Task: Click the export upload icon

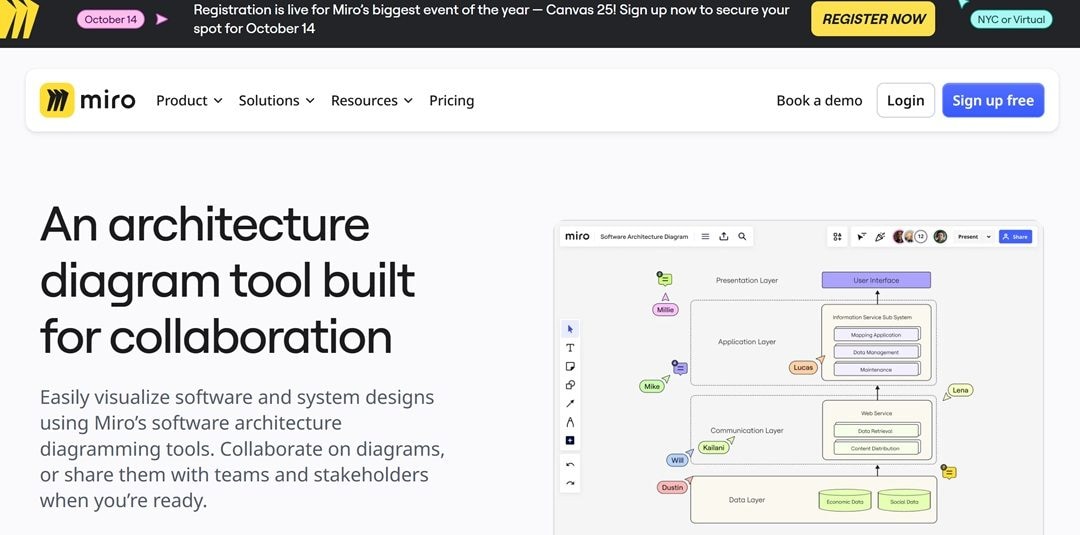Action: 724,237
